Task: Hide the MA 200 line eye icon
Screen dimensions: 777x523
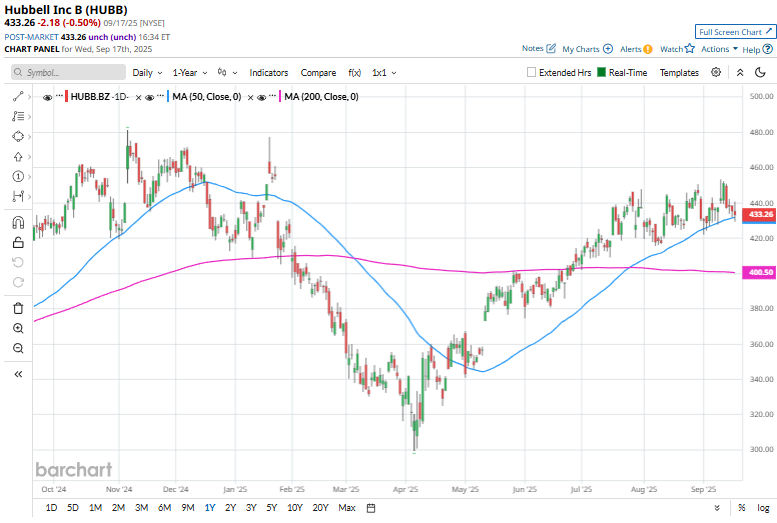Action: [262, 97]
